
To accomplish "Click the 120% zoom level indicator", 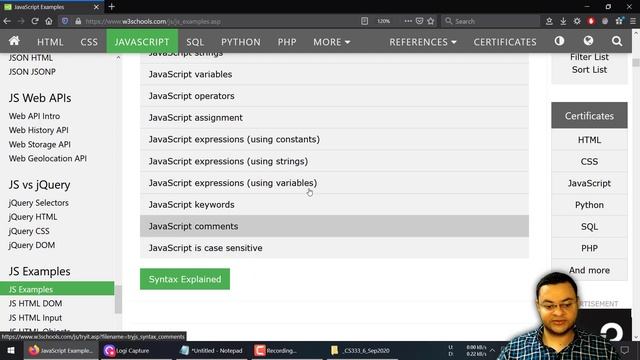I will coord(383,21).
